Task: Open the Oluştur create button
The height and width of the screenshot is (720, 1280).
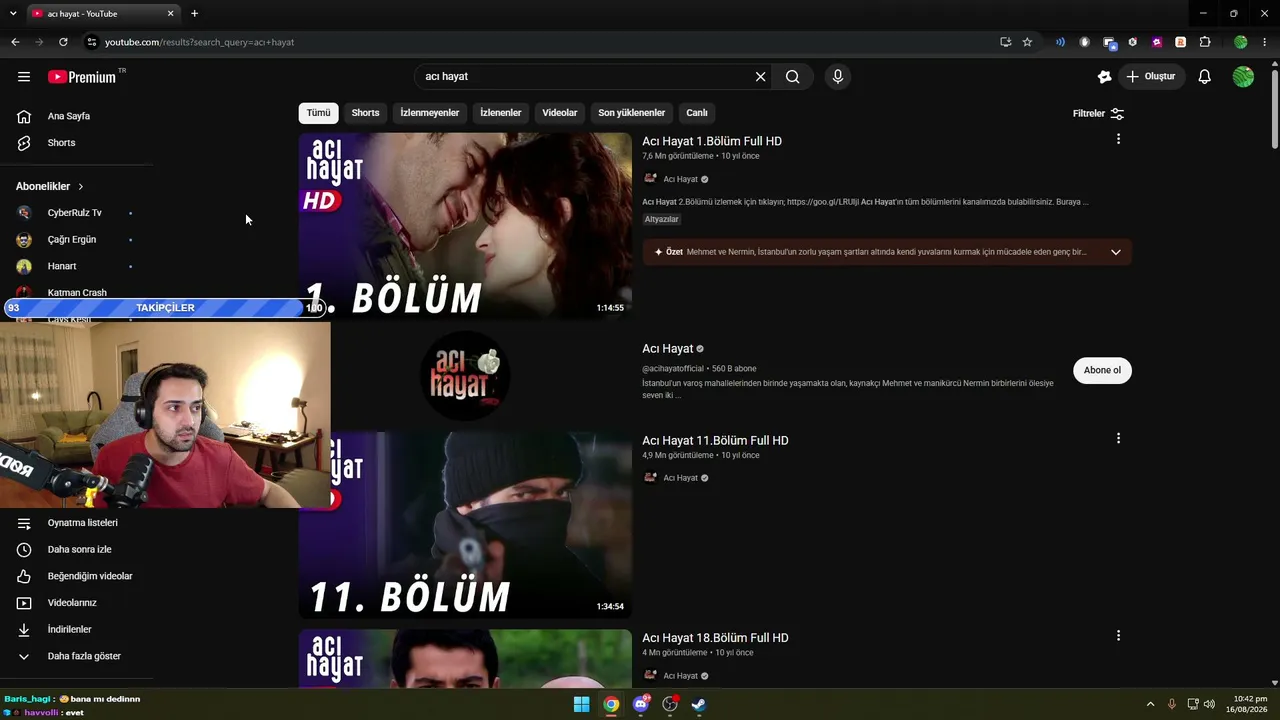Action: click(x=1151, y=77)
